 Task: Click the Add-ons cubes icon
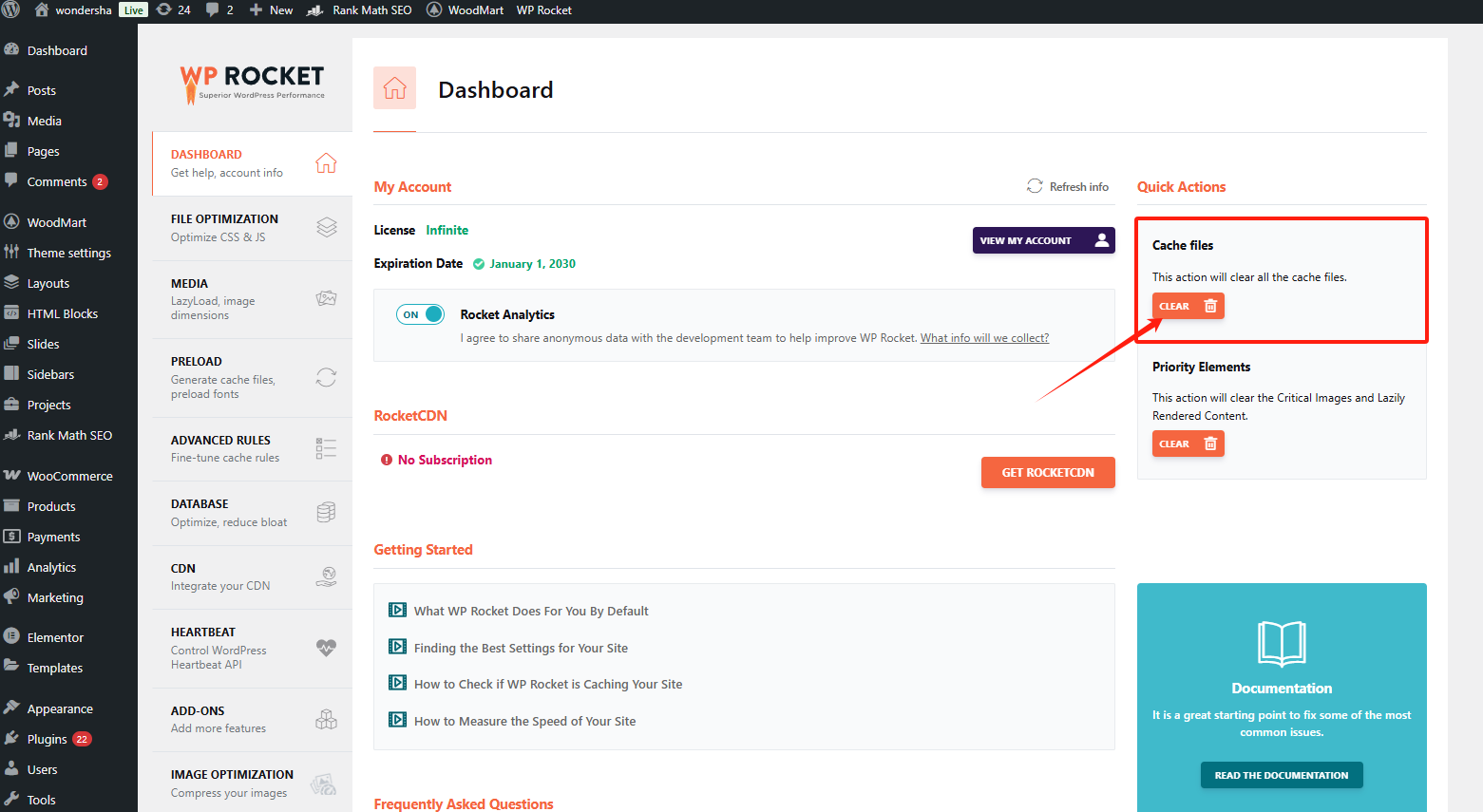click(326, 719)
